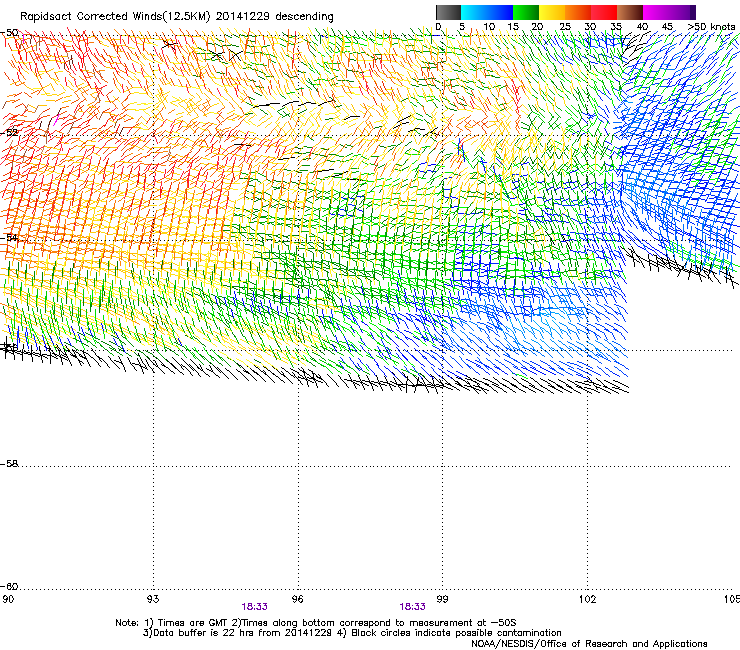
Task: Click the legend value '0'
Action: point(438,27)
